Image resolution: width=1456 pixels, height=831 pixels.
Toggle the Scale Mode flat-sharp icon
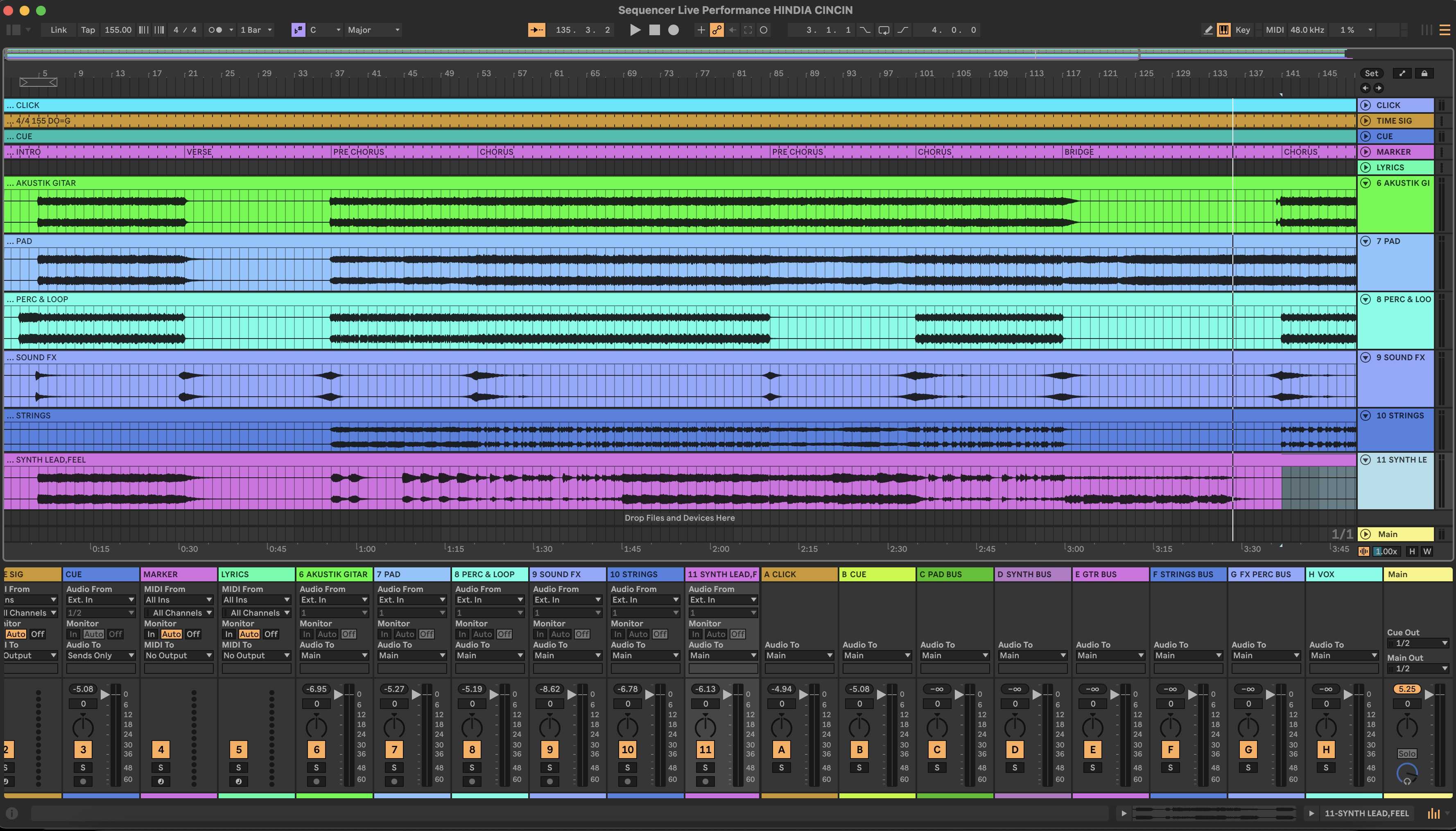pos(298,29)
